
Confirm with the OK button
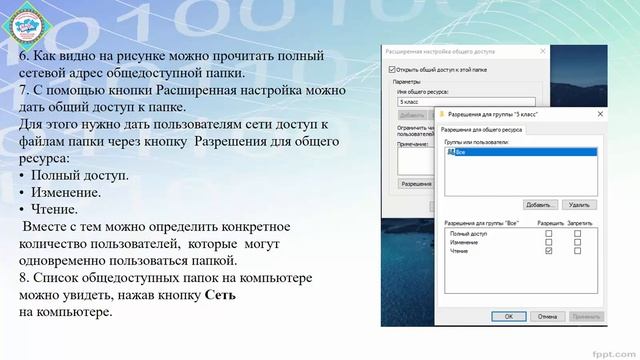pyautogui.click(x=509, y=316)
